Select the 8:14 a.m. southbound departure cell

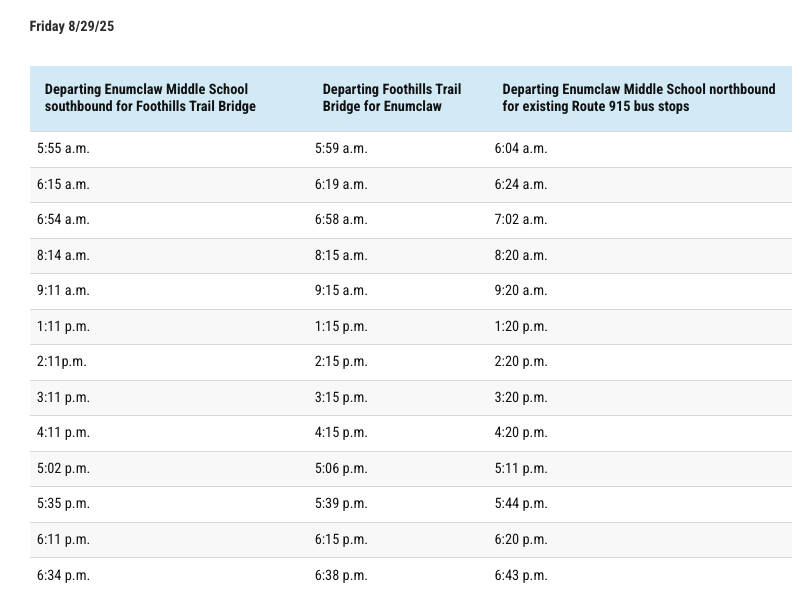point(63,255)
